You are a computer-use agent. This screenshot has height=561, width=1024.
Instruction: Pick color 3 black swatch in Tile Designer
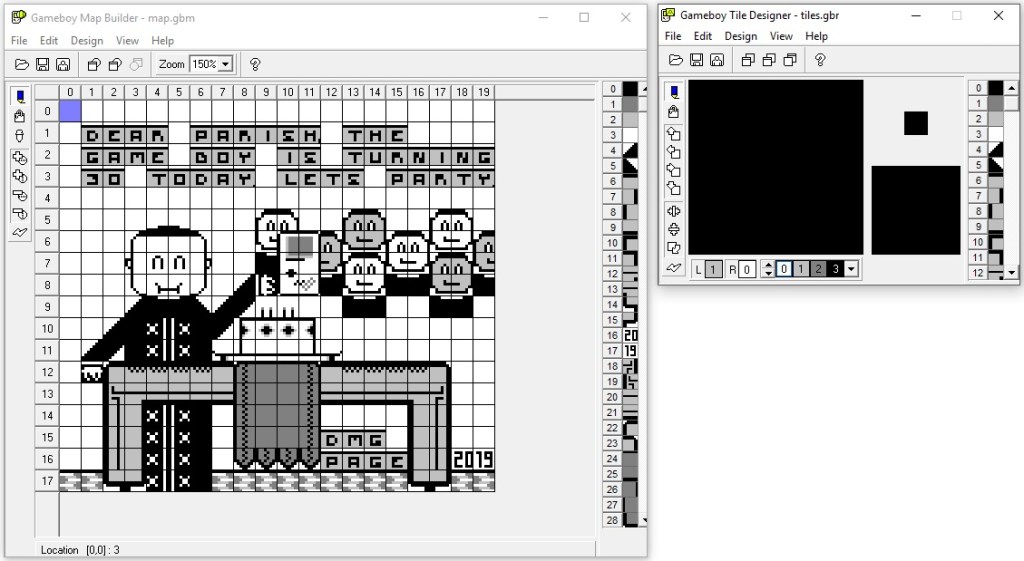(x=835, y=269)
